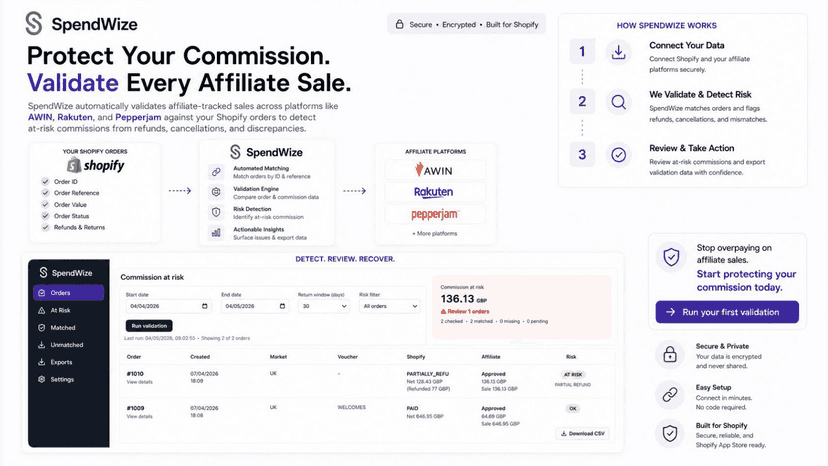Click the shield icon for Built for Shopify
Image resolution: width=828 pixels, height=466 pixels.
click(x=670, y=433)
